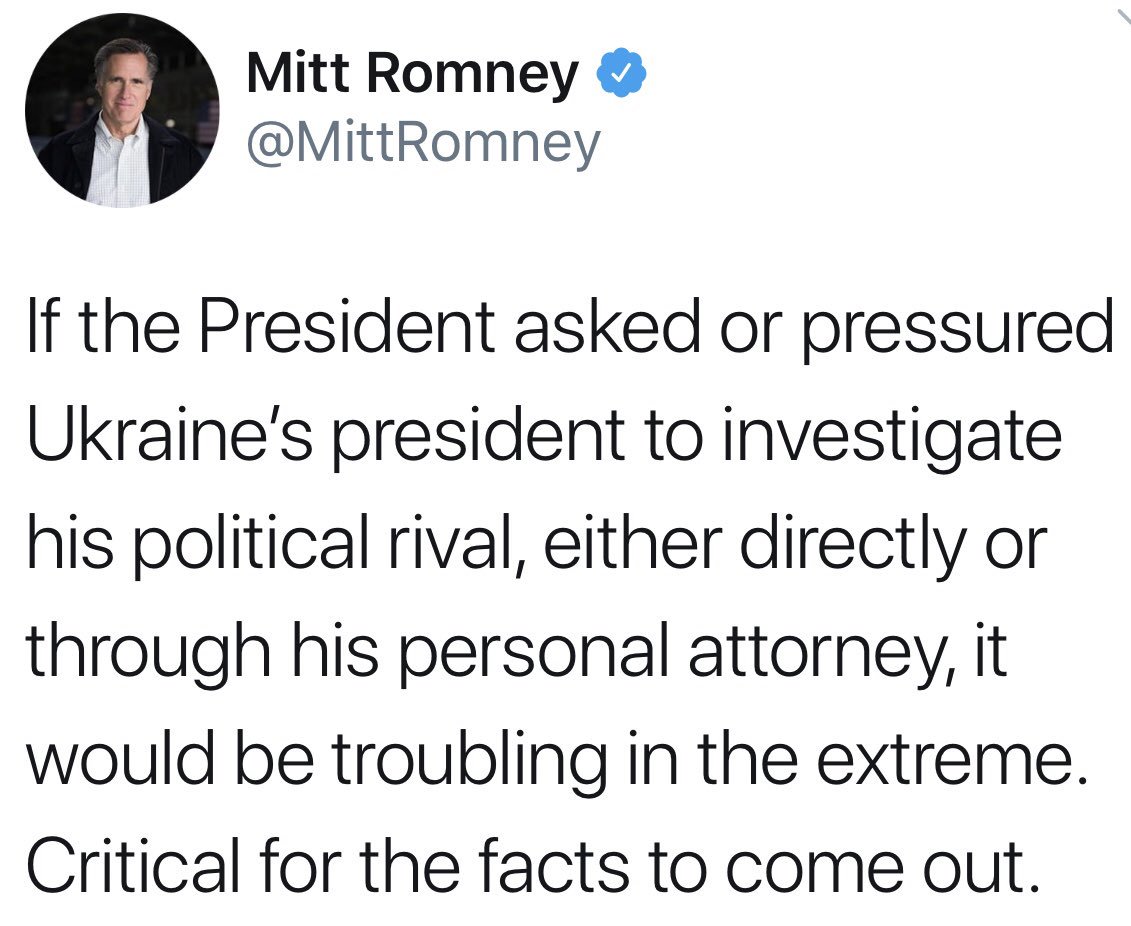Click the word "through" in the tweet
This screenshot has width=1131, height=926.
tap(149, 654)
